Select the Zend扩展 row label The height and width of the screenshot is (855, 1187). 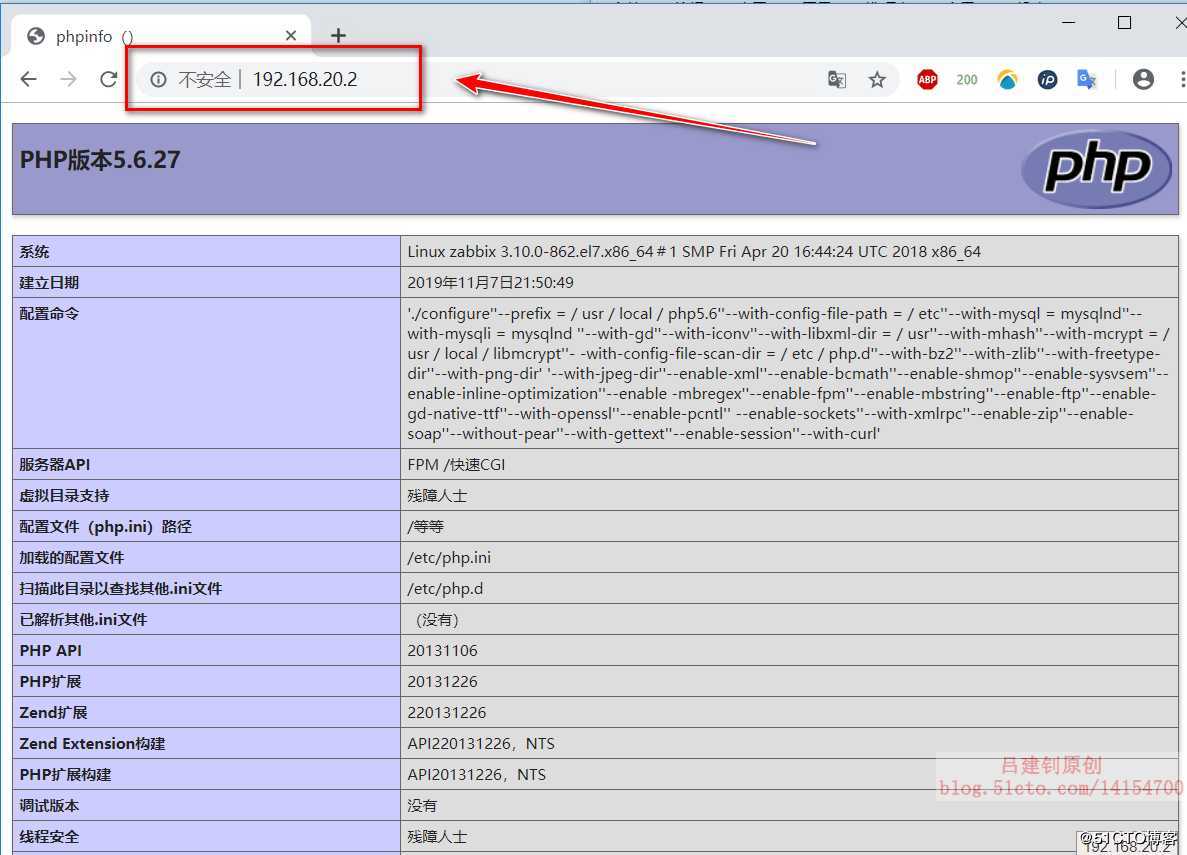pos(54,713)
